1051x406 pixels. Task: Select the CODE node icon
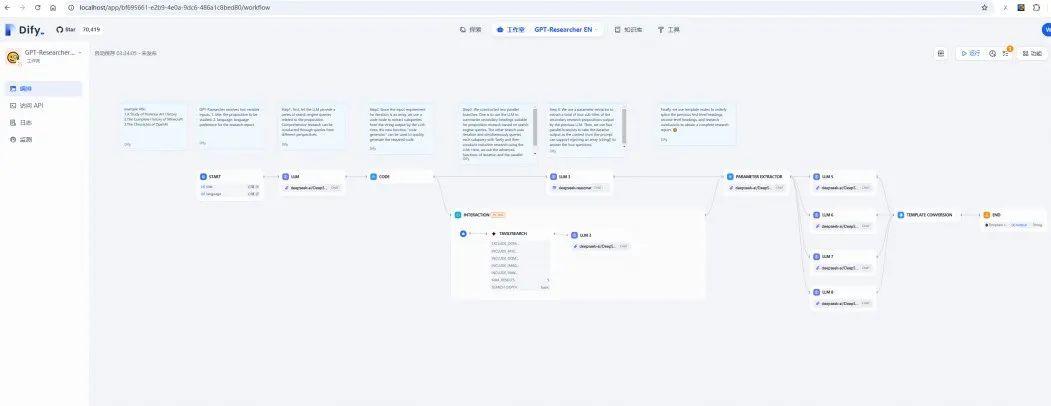(373, 177)
